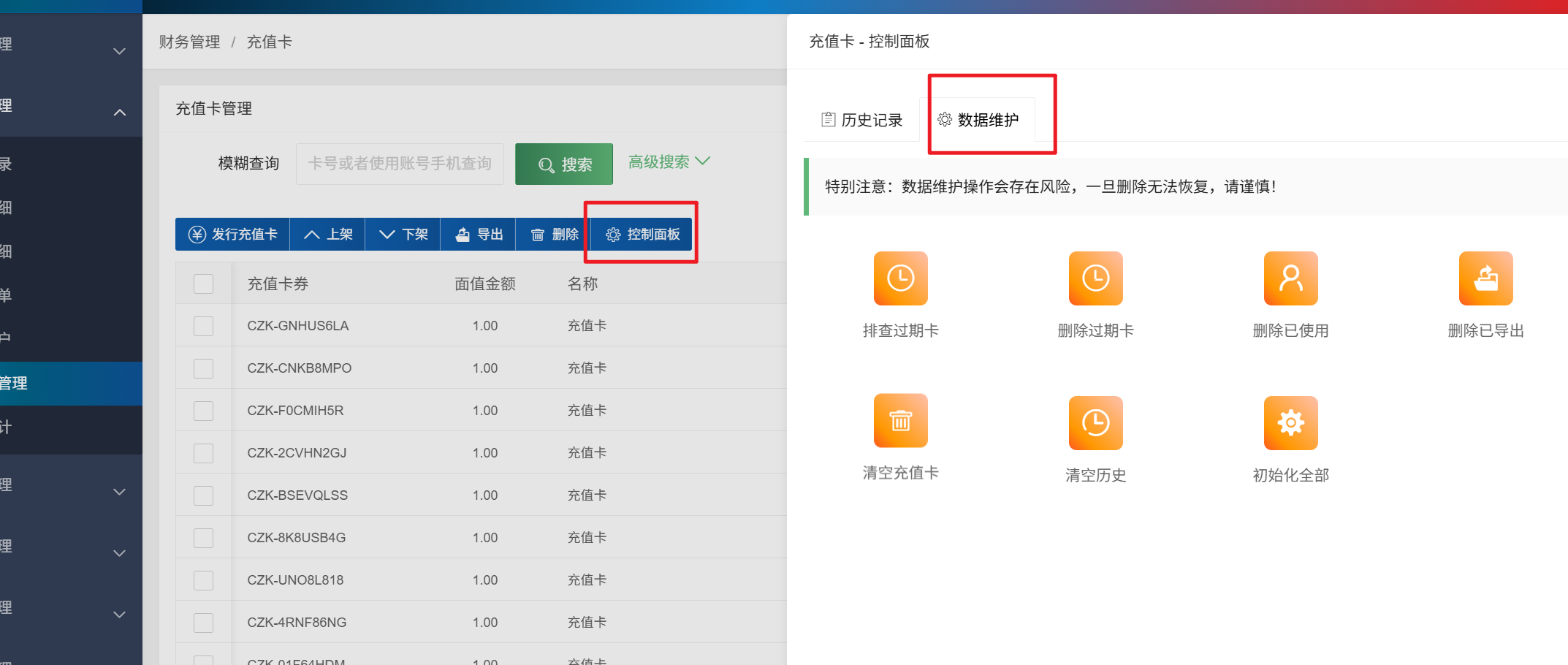The width and height of the screenshot is (1568, 665).
Task: Collapse the expanded sidebar menu with up chevron
Action: [120, 113]
